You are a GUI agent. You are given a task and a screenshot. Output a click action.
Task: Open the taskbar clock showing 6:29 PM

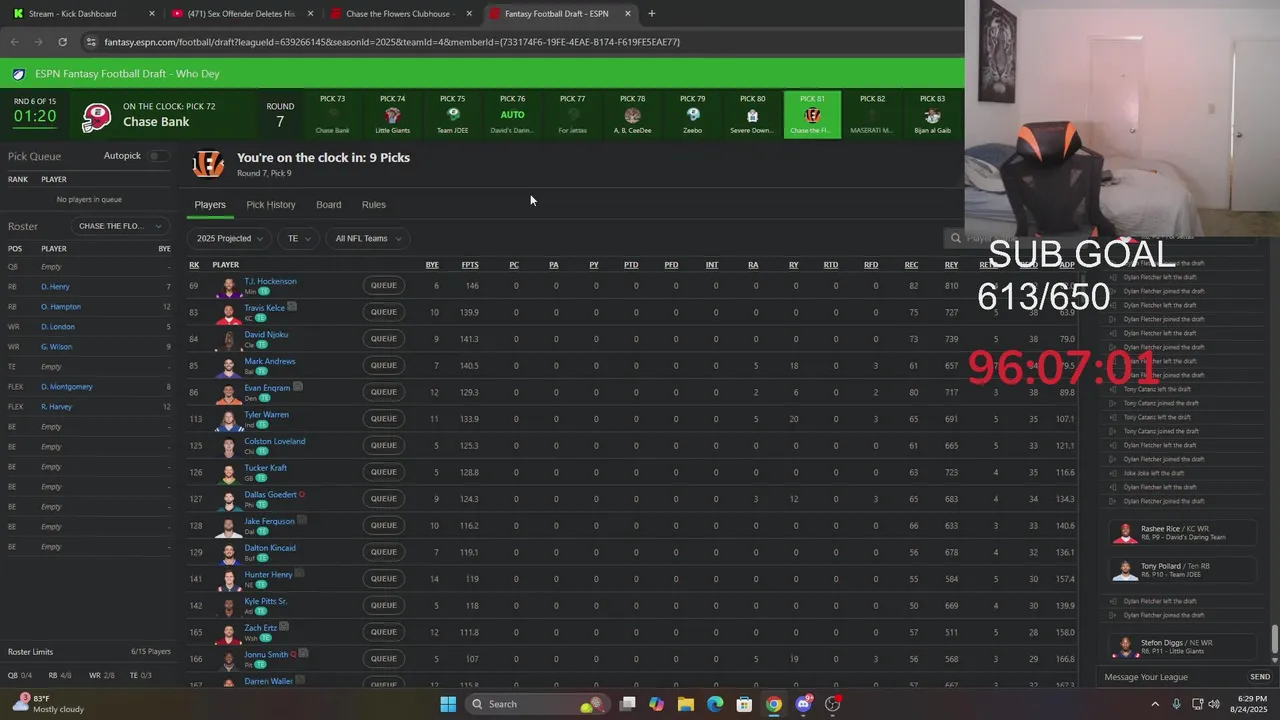pyautogui.click(x=1249, y=704)
